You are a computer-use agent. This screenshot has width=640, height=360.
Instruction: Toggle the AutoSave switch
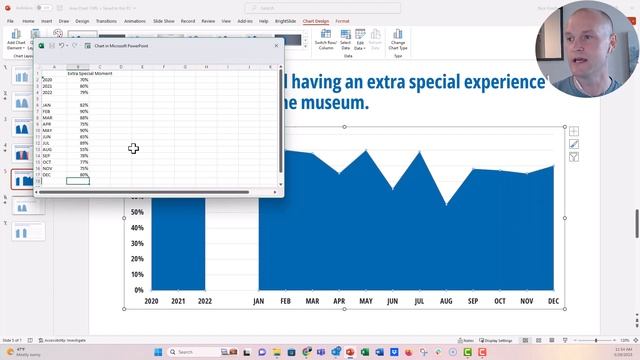point(44,8)
